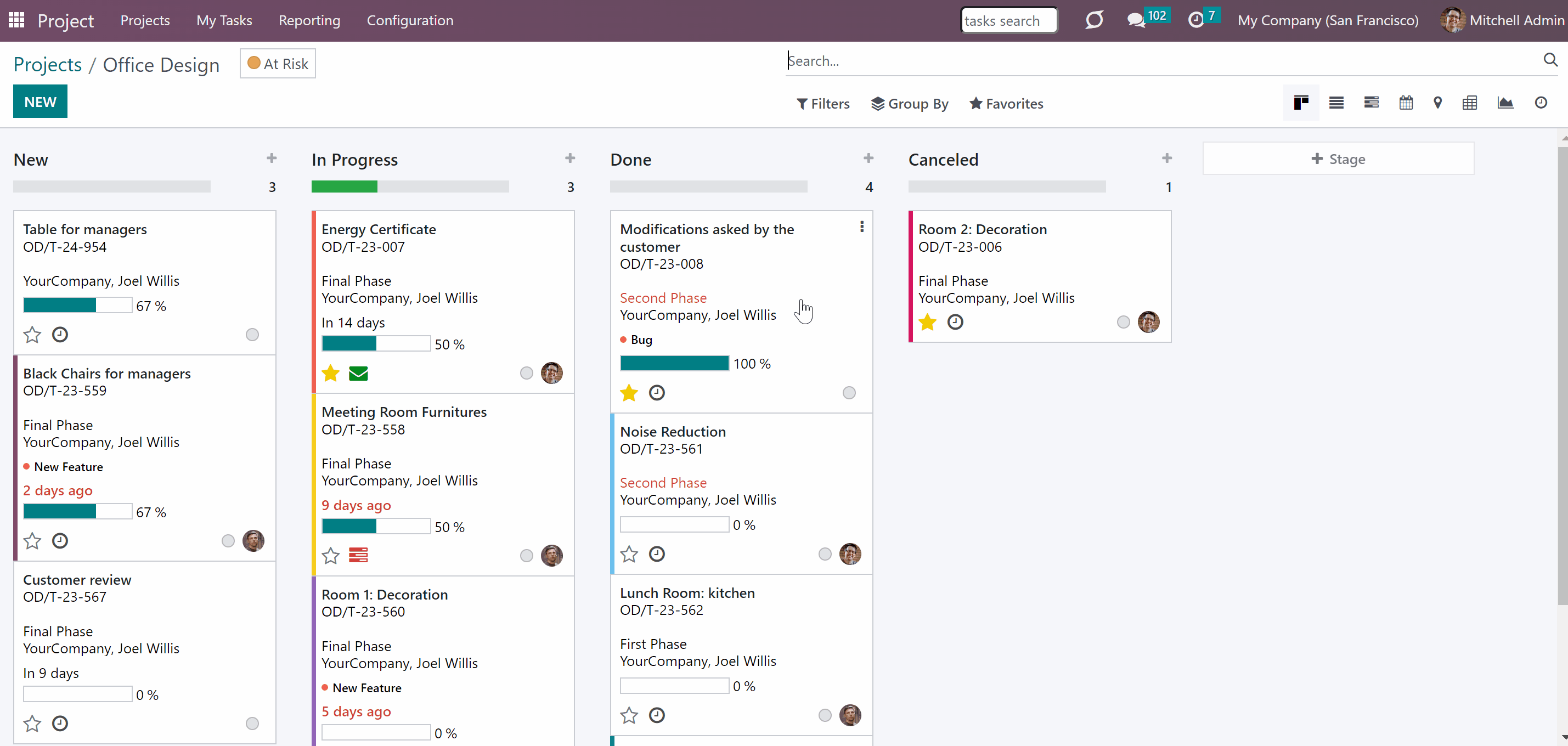Switch to the calendar view
The image size is (1568, 746).
click(1406, 103)
